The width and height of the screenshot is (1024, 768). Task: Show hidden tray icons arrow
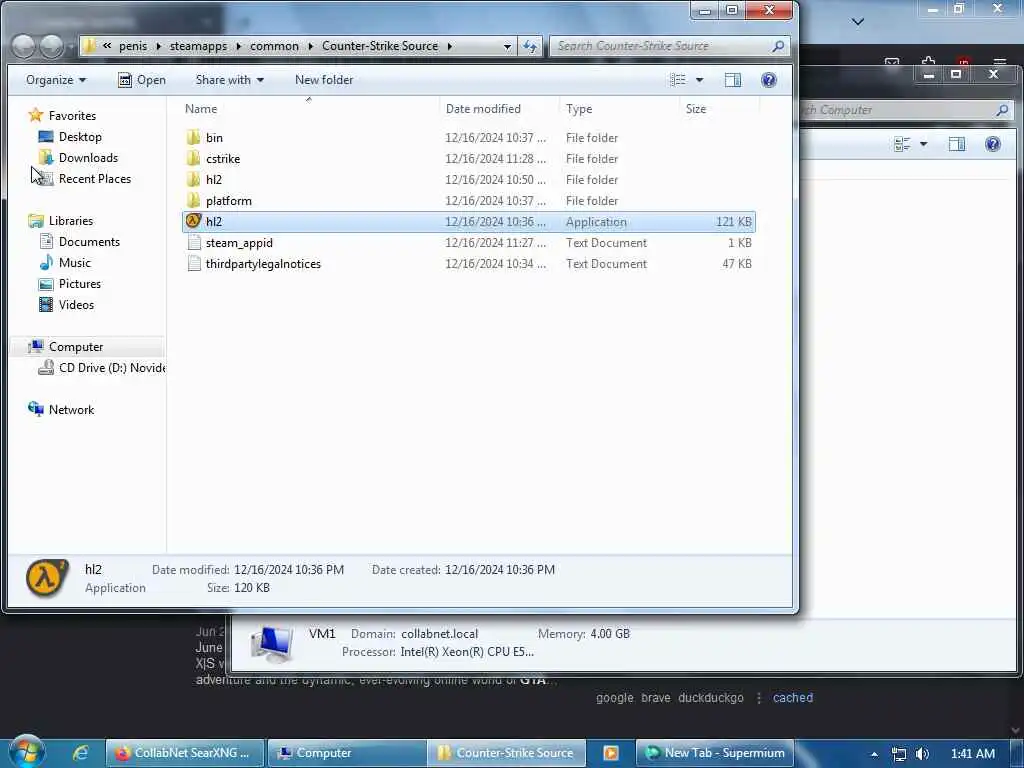point(874,754)
